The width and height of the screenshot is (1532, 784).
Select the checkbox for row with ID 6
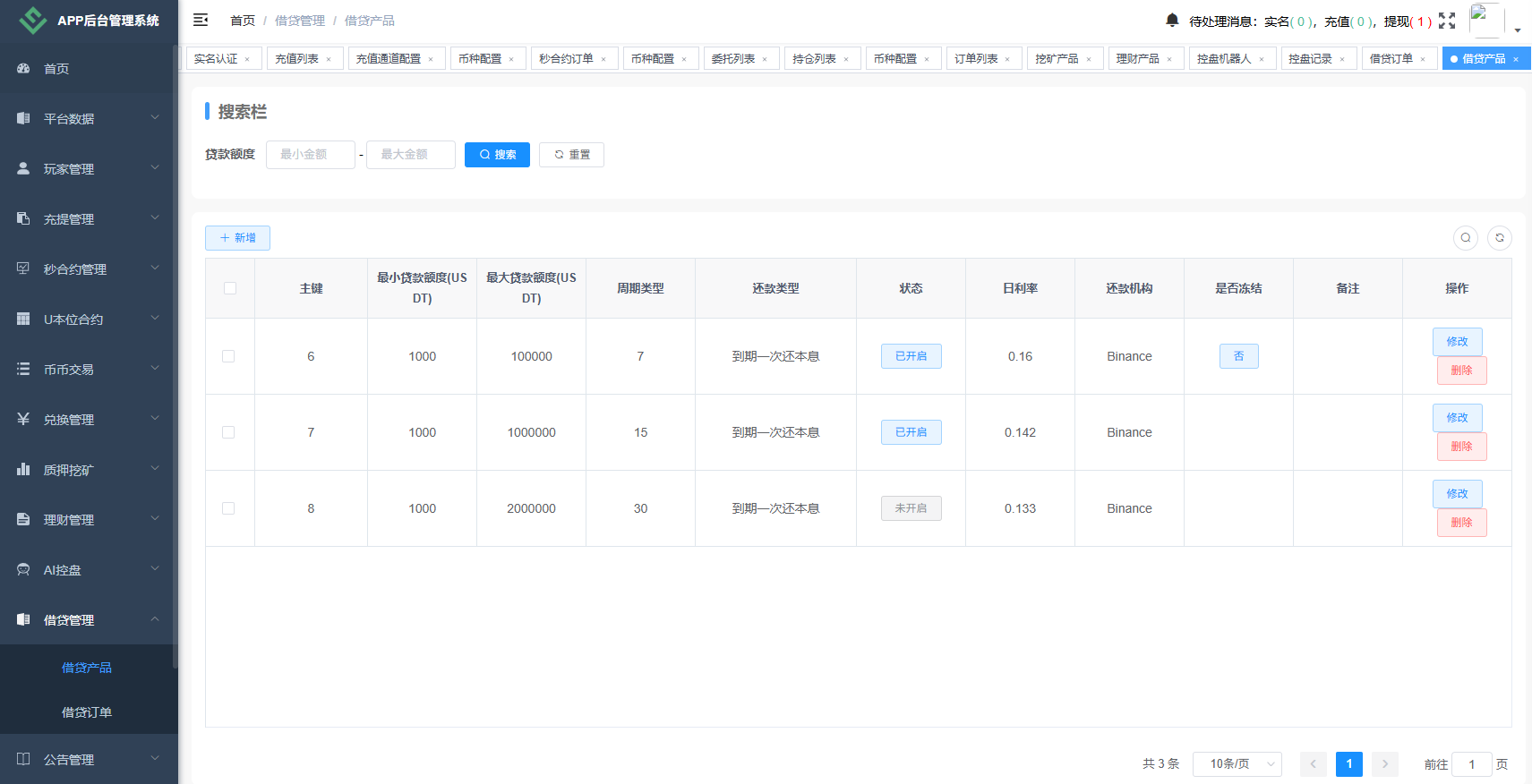[228, 356]
